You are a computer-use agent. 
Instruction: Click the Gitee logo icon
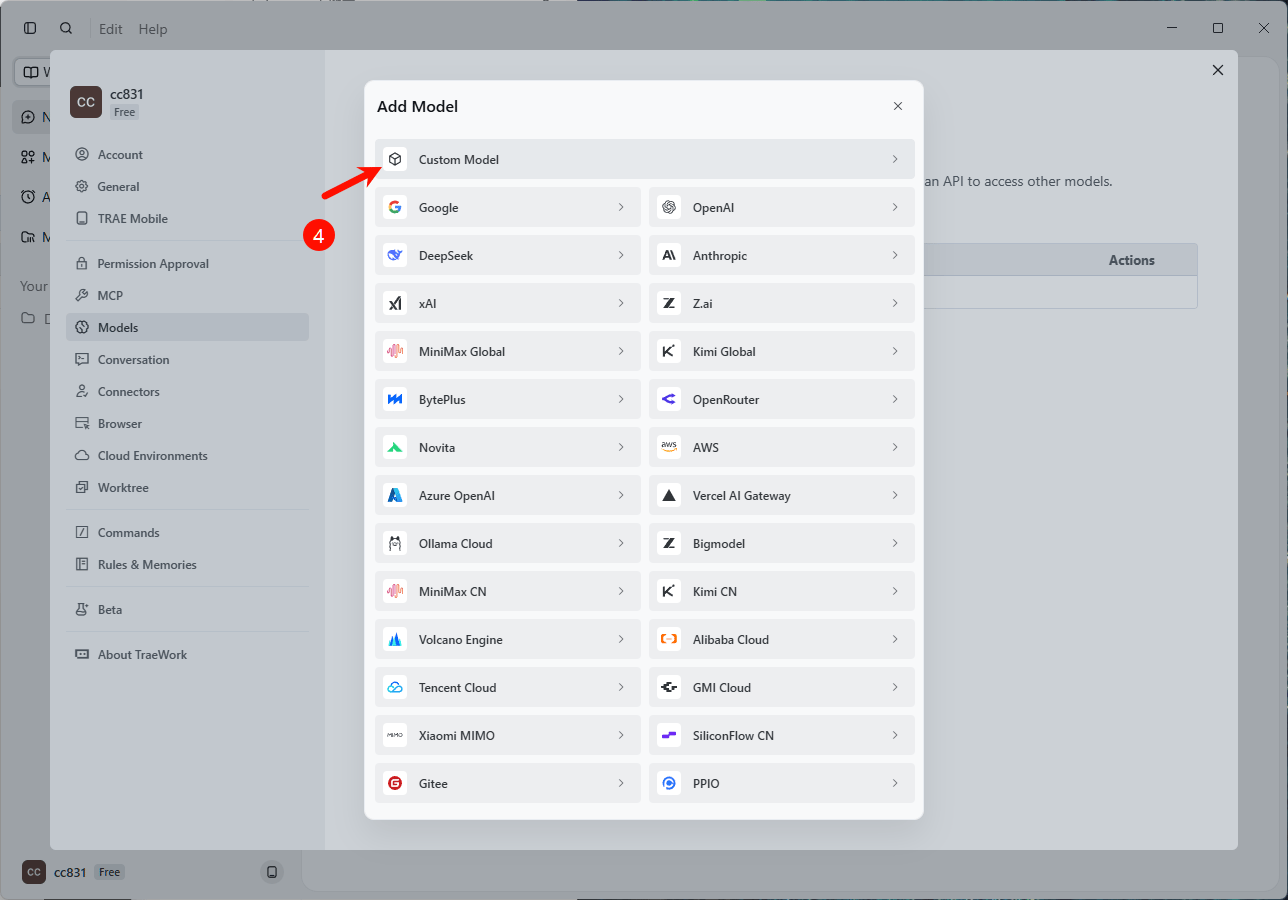[x=395, y=783]
